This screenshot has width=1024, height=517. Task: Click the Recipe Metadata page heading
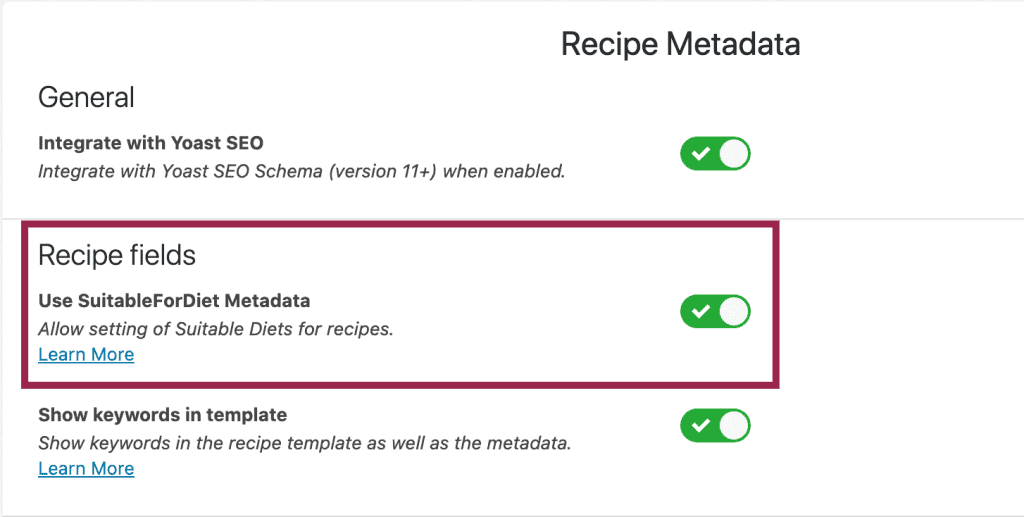tap(680, 45)
